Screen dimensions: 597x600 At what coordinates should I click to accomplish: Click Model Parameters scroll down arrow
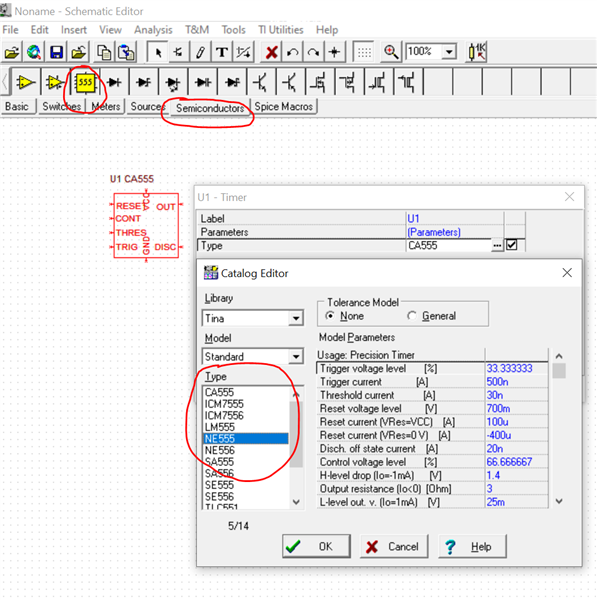(x=559, y=501)
